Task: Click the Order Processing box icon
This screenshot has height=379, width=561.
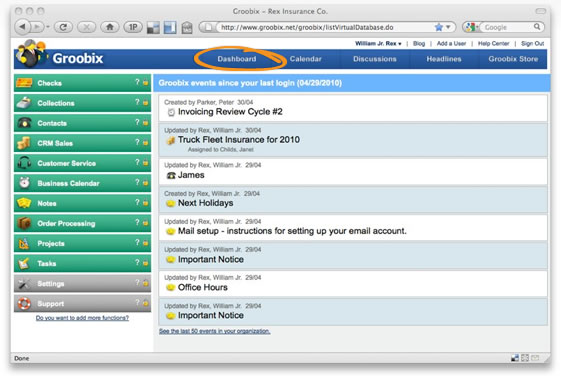Action: tap(24, 223)
